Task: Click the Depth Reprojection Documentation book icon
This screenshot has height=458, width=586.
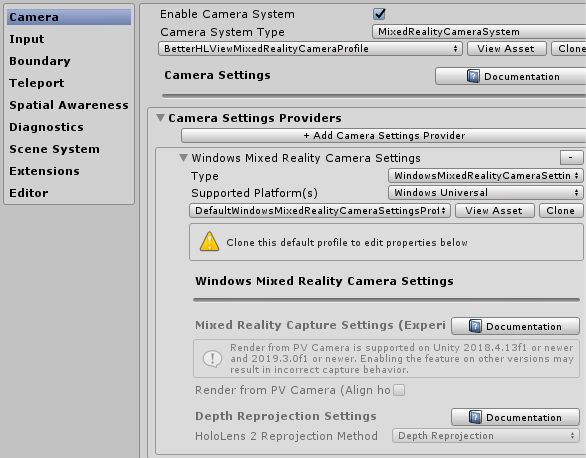Action: (475, 417)
